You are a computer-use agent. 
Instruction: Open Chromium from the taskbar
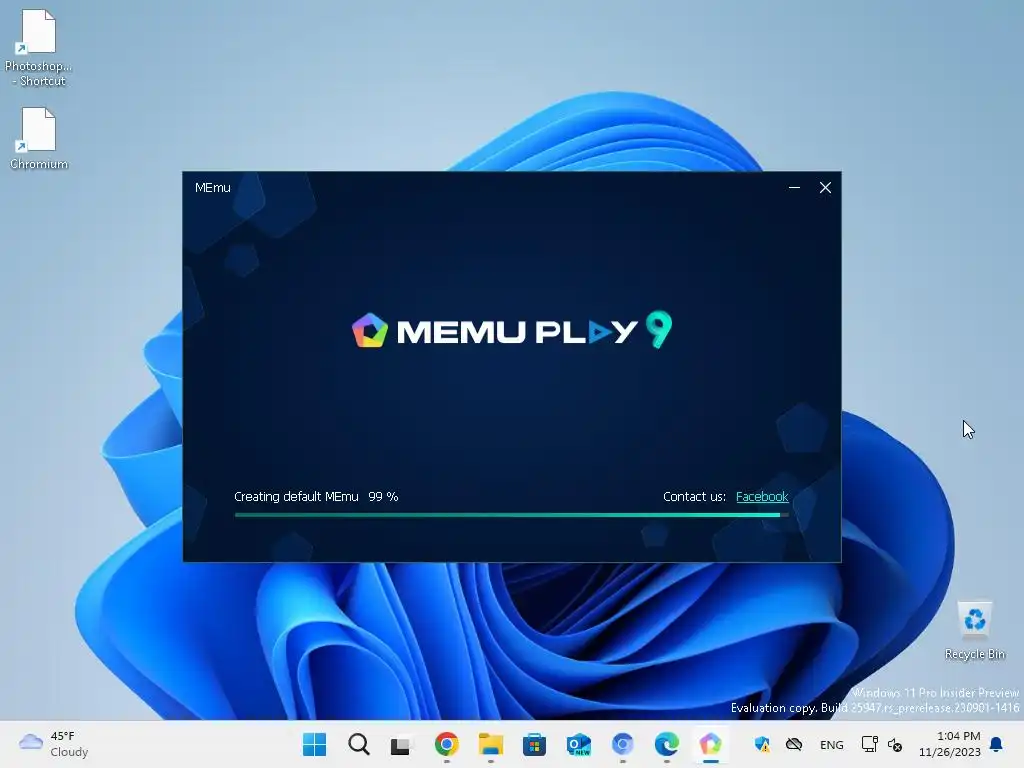622,744
